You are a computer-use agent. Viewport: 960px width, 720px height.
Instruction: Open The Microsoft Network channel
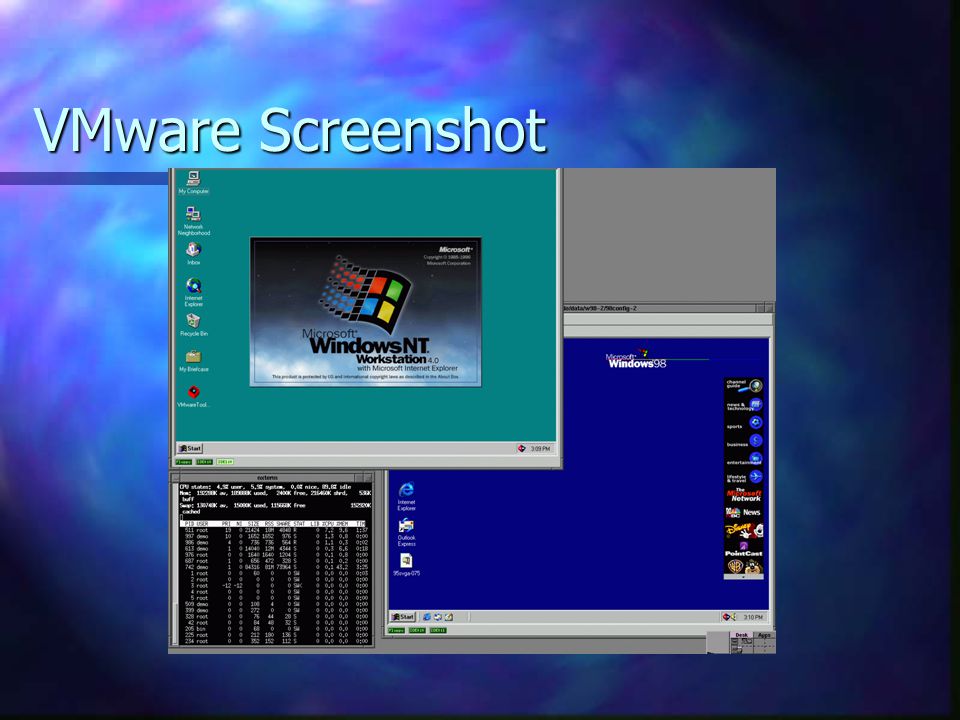pyautogui.click(x=744, y=495)
